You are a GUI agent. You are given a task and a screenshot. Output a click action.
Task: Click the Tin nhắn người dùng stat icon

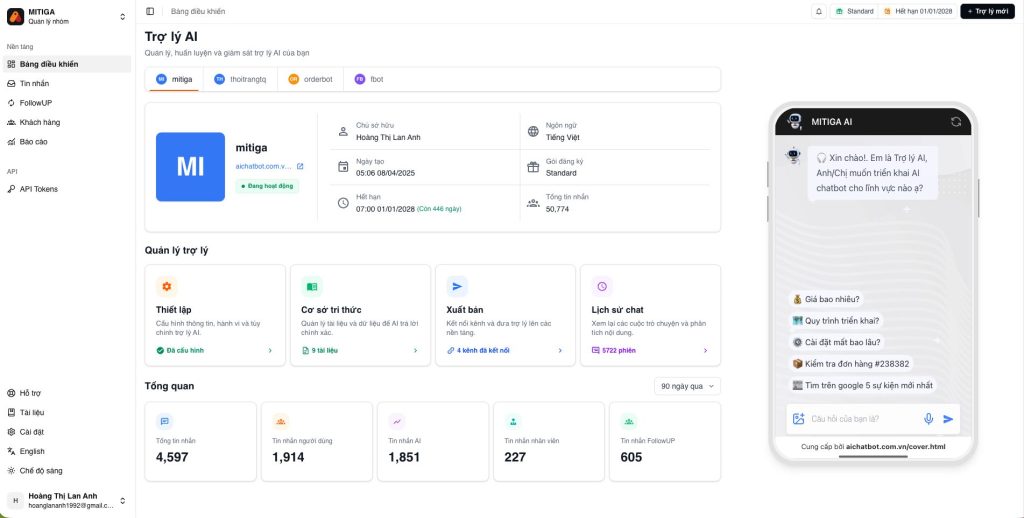[x=281, y=421]
